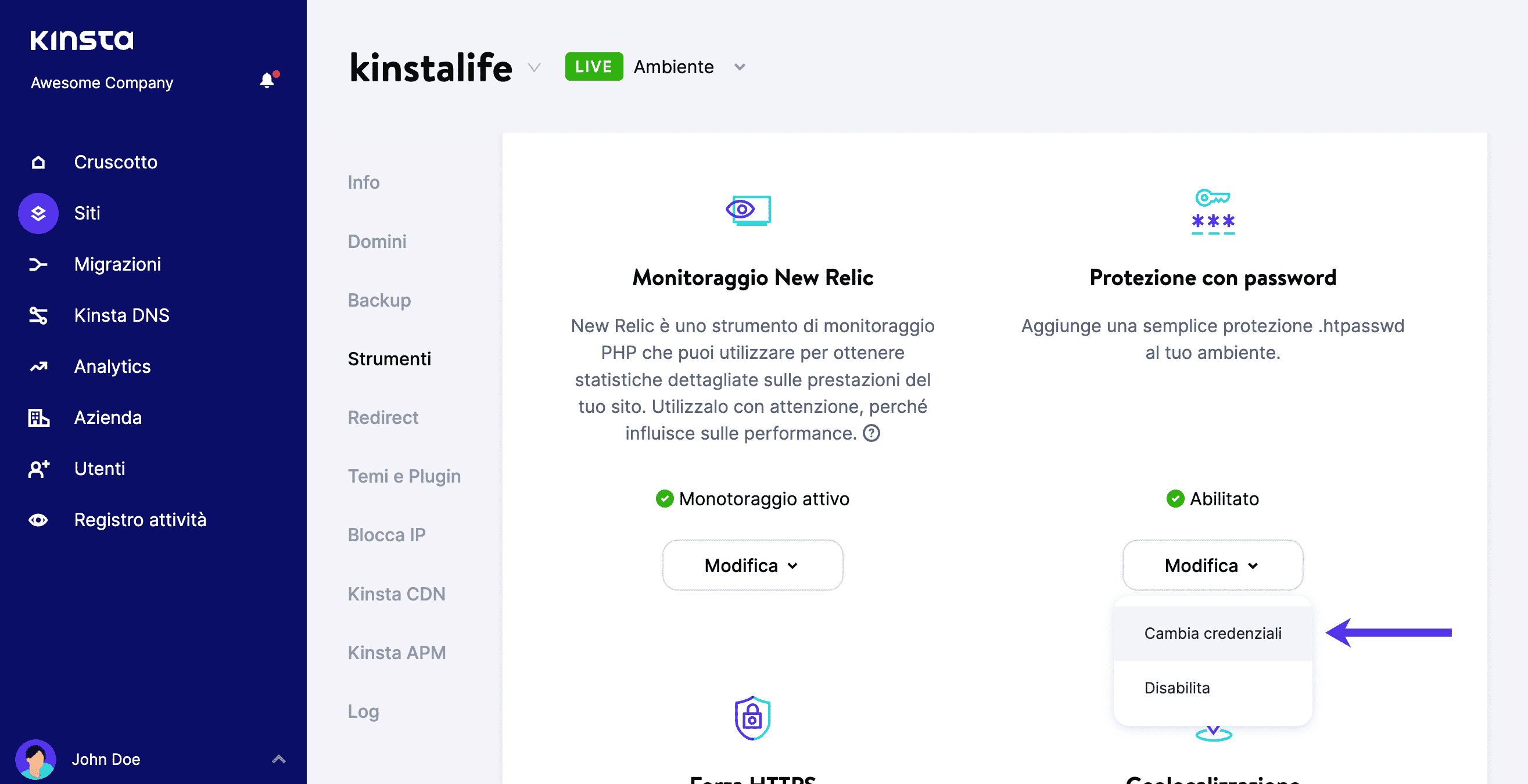This screenshot has height=784, width=1528.
Task: Open Modifica dropdown under password protection
Action: [x=1213, y=565]
